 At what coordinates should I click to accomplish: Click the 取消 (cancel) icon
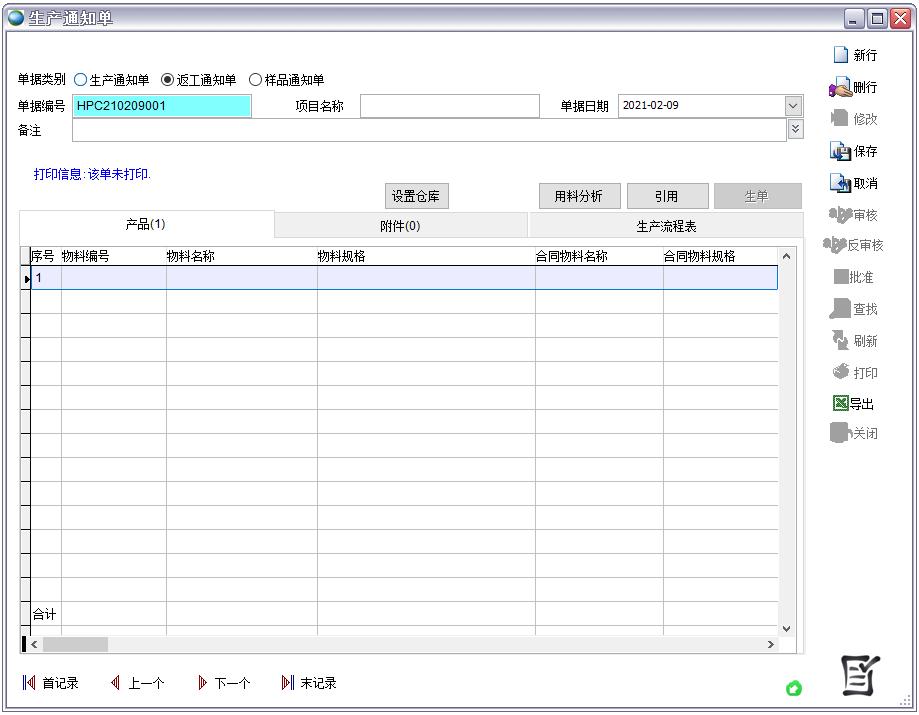pyautogui.click(x=853, y=183)
